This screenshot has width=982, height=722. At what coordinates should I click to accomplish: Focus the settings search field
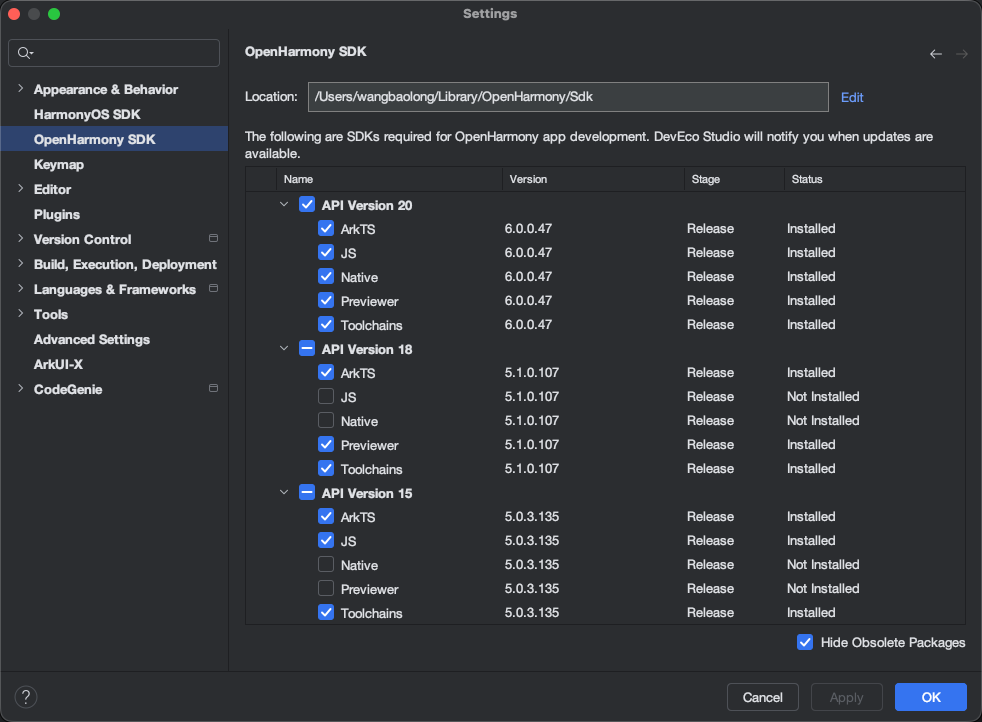[114, 53]
